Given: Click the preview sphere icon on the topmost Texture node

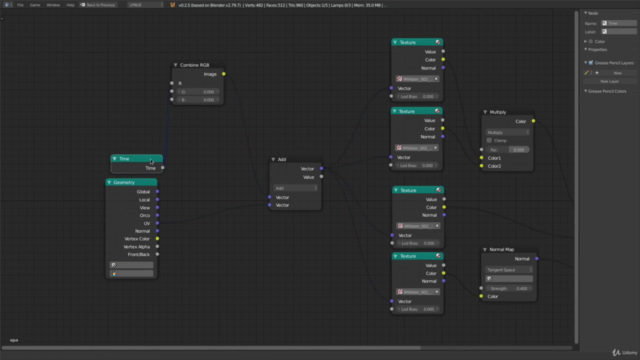Looking at the screenshot, I should point(438,42).
